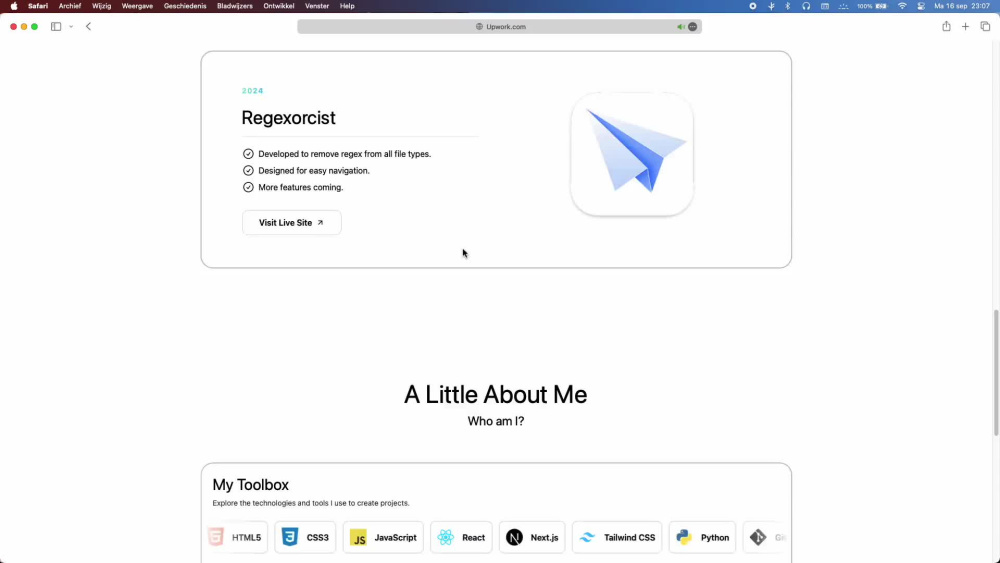Click the 2024 year label
Viewport: 1000px width, 563px height.
point(253,91)
